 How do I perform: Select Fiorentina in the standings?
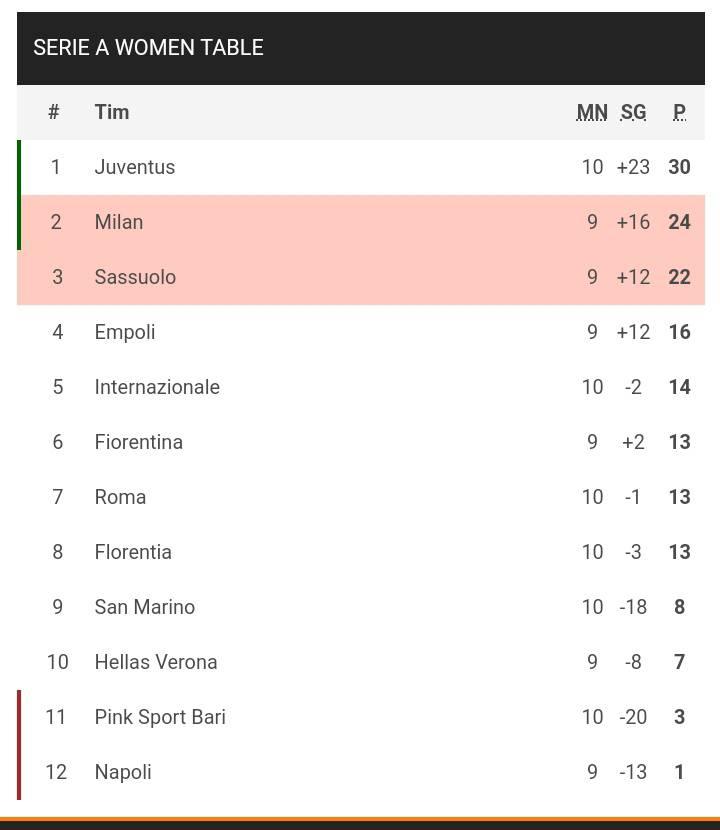(x=139, y=443)
